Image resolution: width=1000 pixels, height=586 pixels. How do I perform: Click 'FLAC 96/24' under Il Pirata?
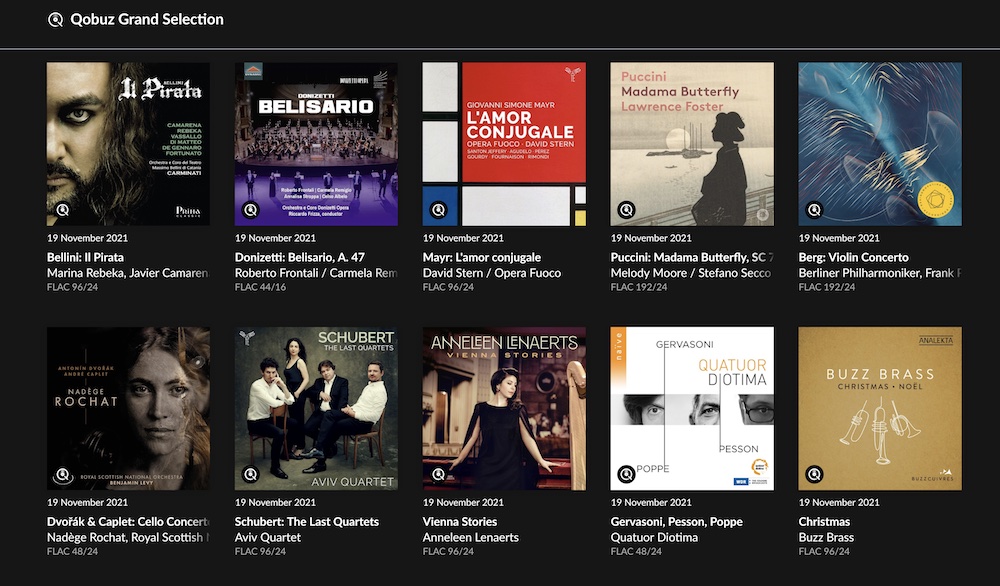pos(72,288)
